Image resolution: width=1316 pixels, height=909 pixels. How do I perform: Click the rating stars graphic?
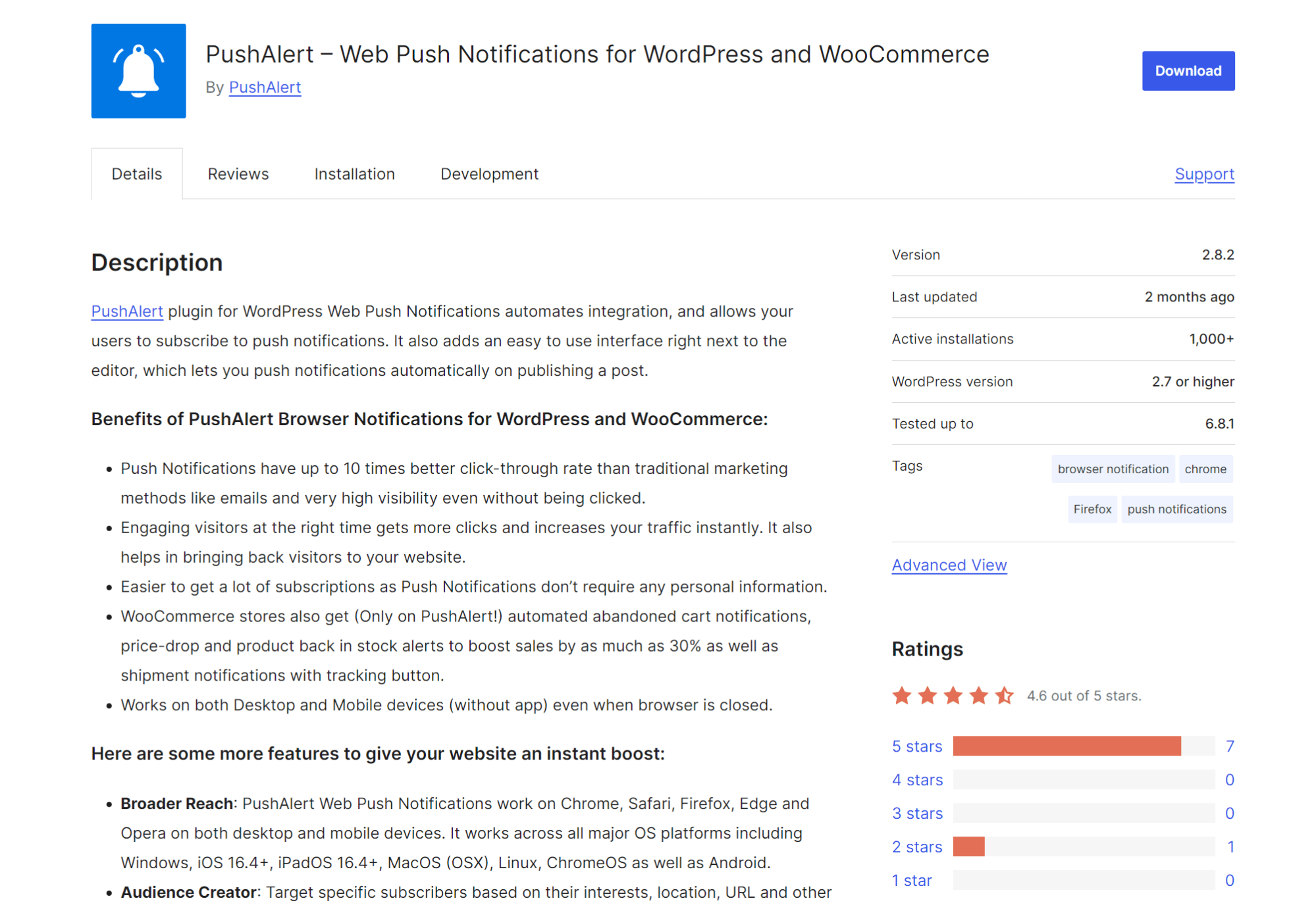(953, 695)
